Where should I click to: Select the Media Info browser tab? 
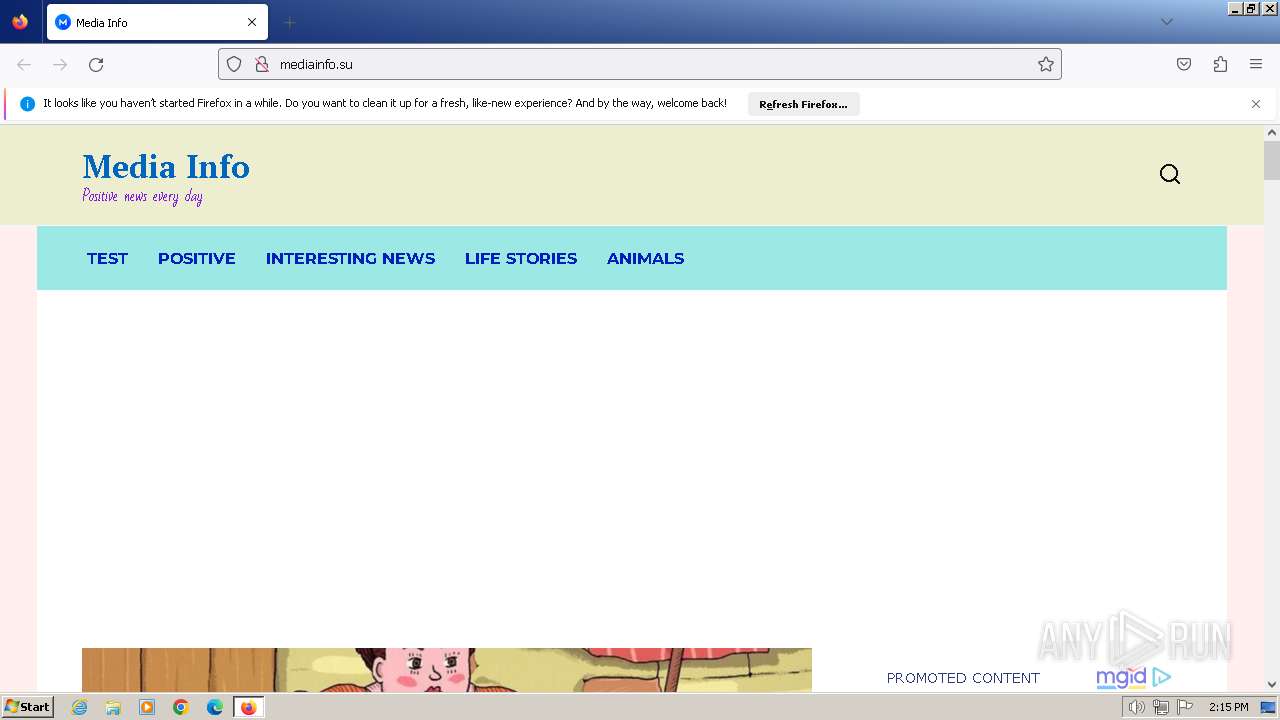157,22
